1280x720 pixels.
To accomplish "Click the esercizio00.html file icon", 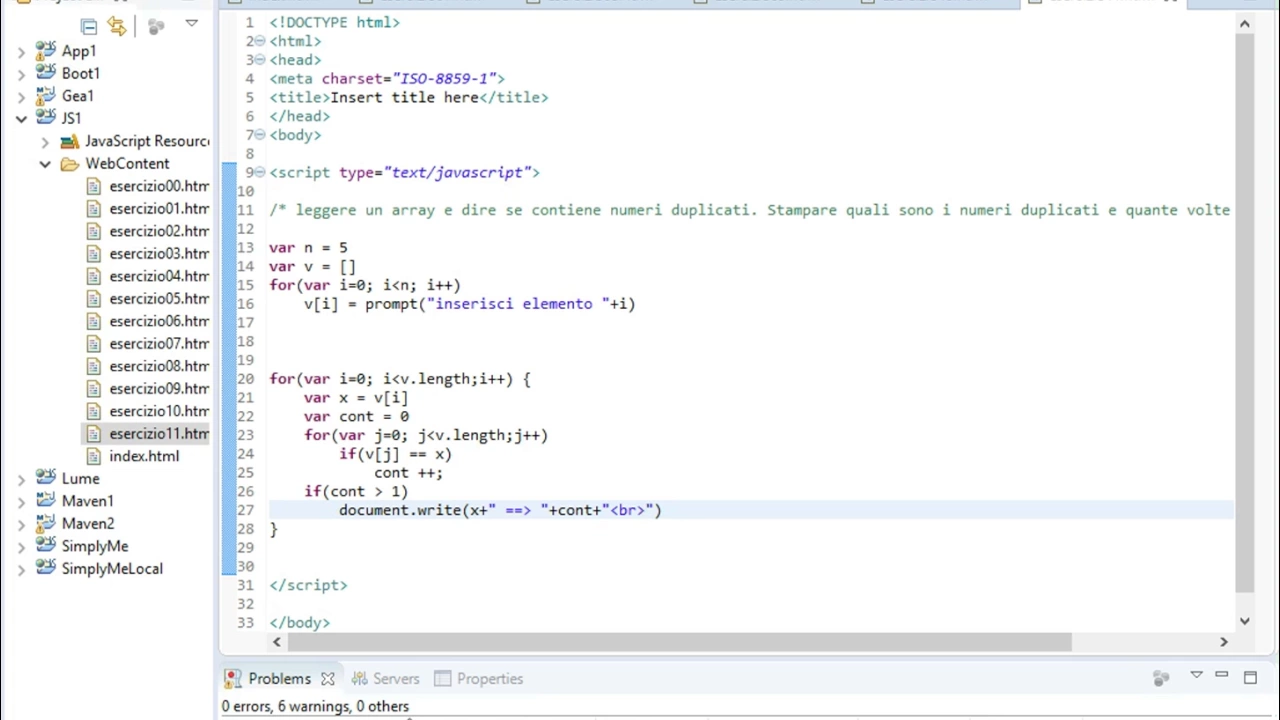I will [x=94, y=186].
